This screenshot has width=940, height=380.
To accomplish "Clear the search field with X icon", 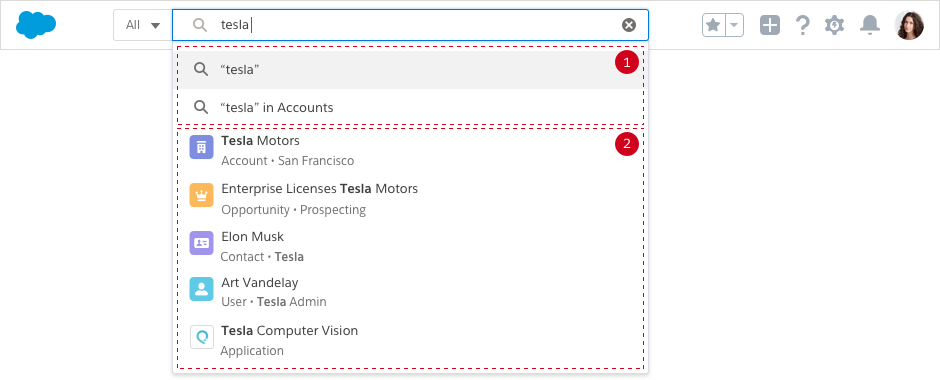I will point(628,25).
